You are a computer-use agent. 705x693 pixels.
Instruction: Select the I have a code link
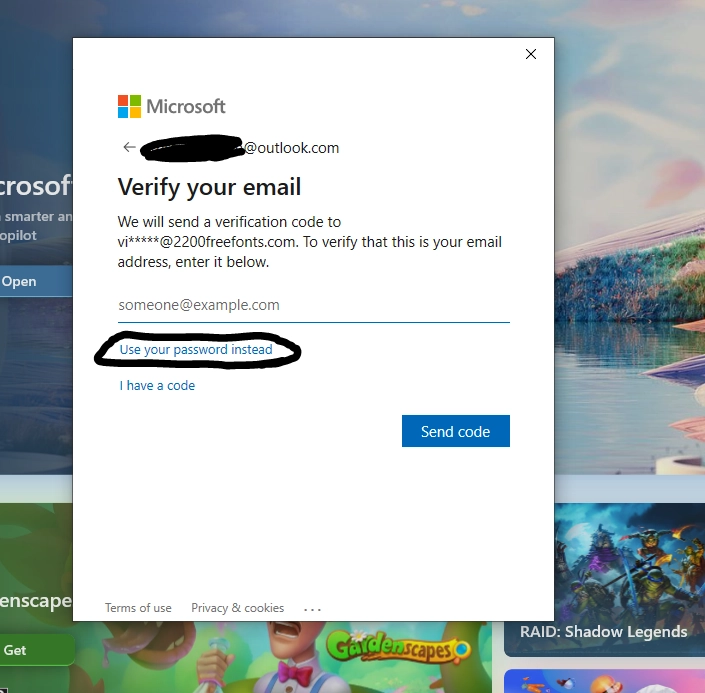157,385
